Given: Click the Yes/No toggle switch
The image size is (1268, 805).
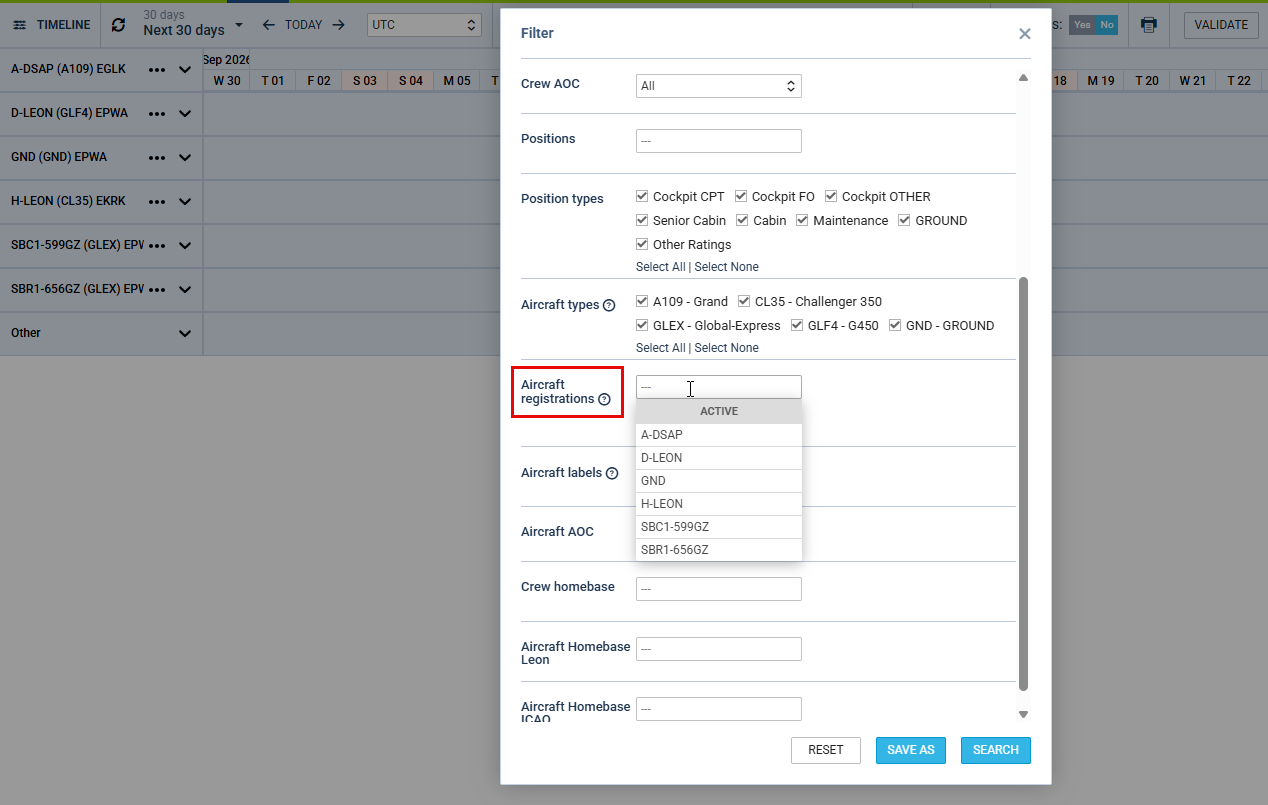Looking at the screenshot, I should (1093, 25).
